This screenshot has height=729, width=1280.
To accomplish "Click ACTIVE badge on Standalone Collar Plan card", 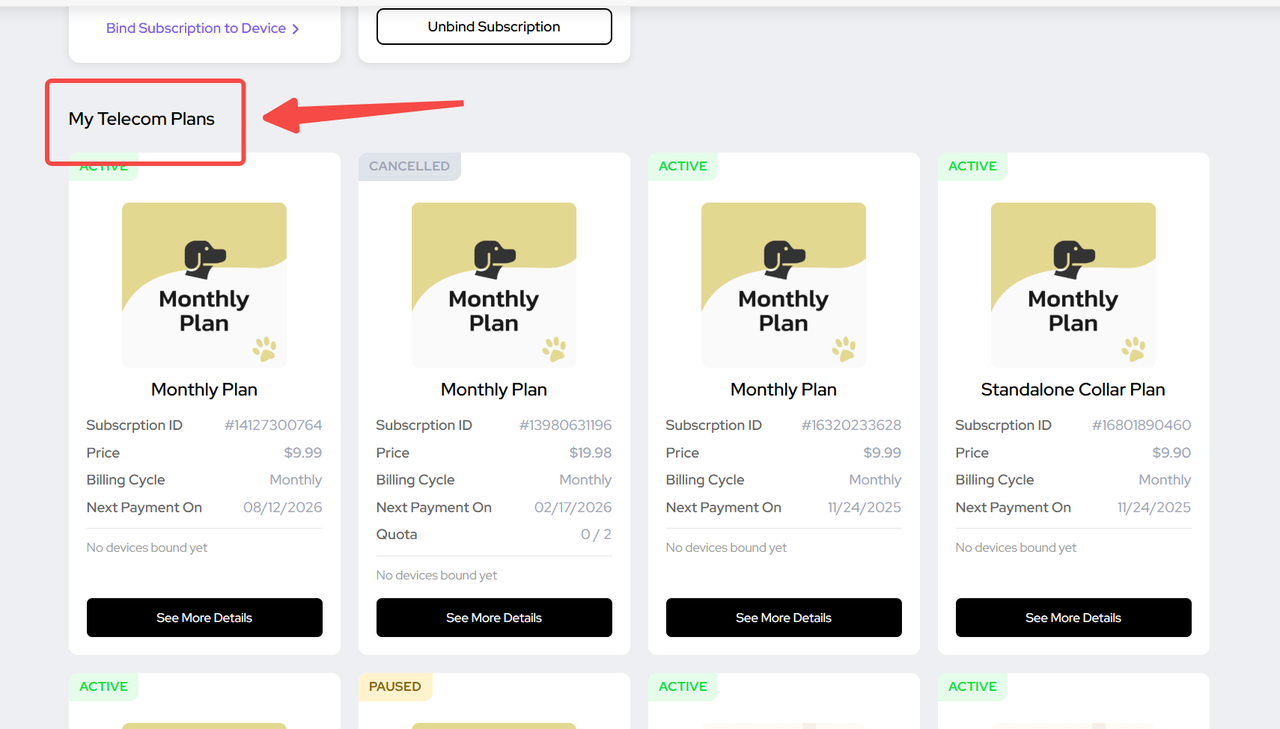I will [x=972, y=166].
